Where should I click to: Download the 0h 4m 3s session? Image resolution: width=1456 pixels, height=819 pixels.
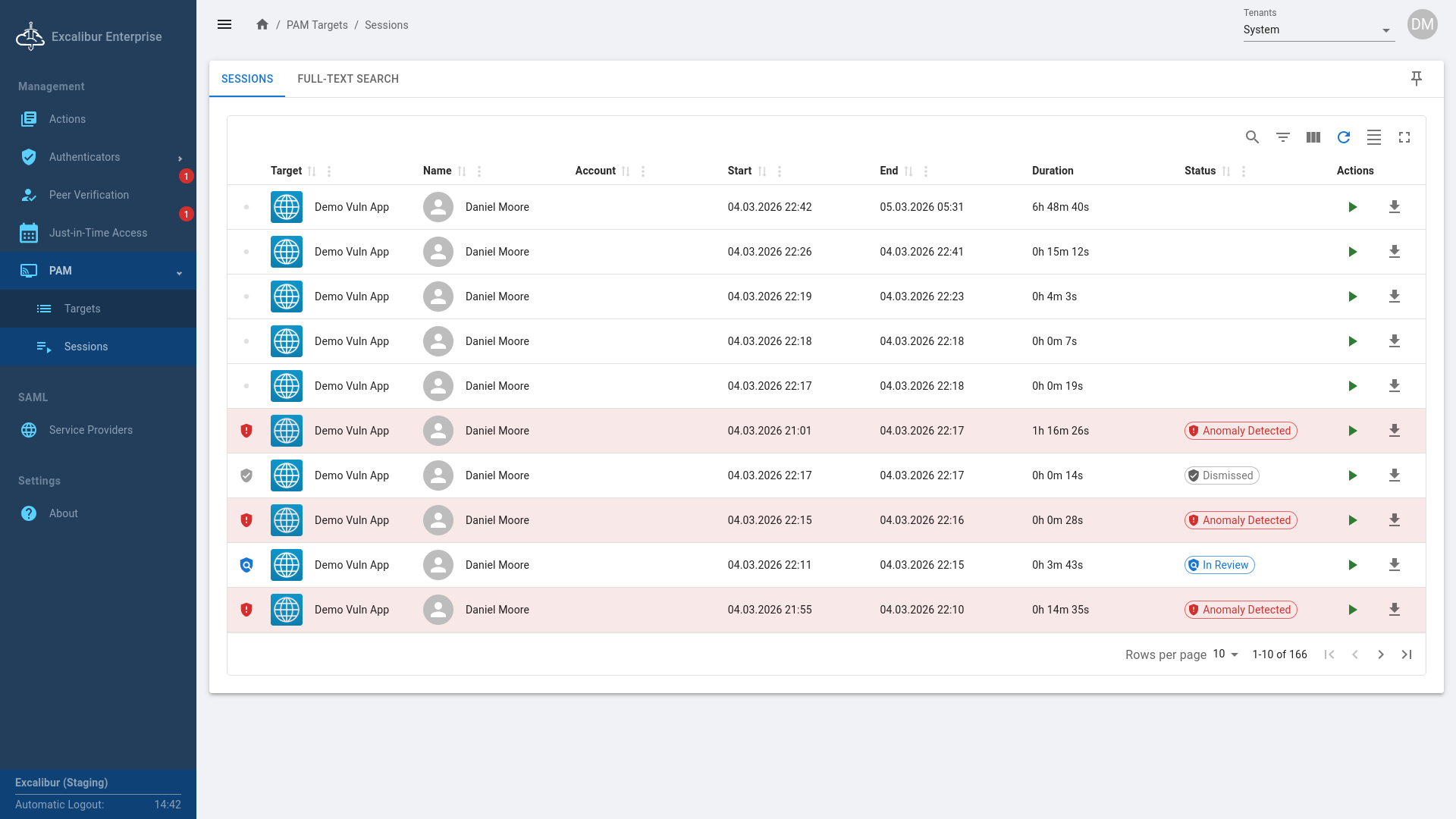[1394, 297]
